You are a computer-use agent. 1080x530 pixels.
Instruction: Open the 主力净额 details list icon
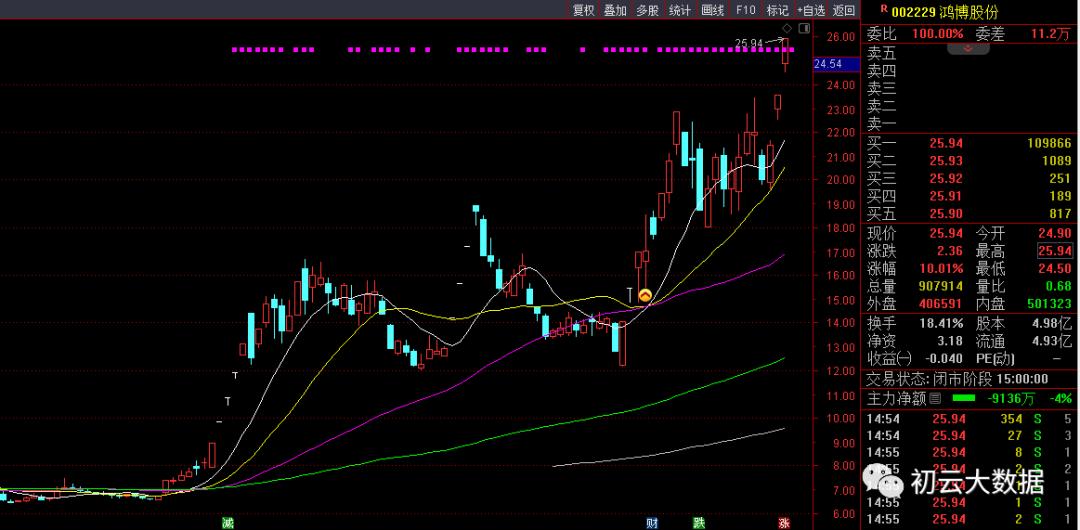[935, 398]
